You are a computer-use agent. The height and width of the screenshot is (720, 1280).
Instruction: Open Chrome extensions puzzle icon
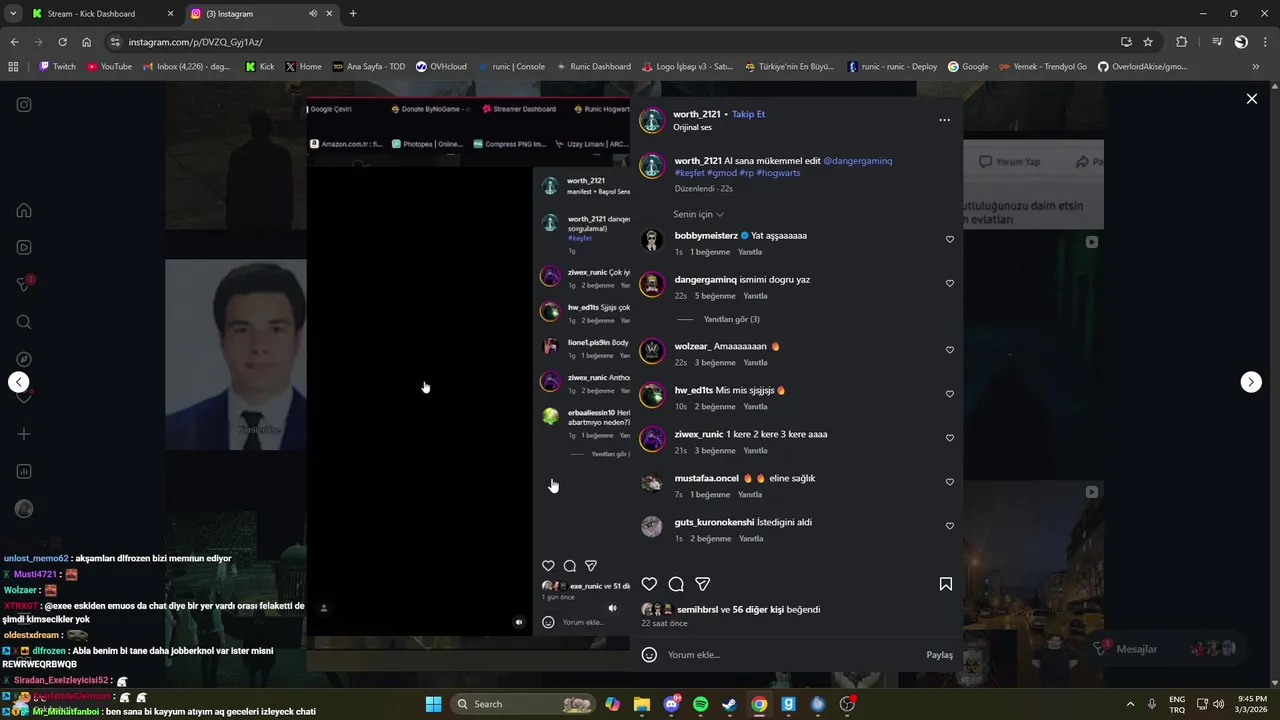(1182, 42)
